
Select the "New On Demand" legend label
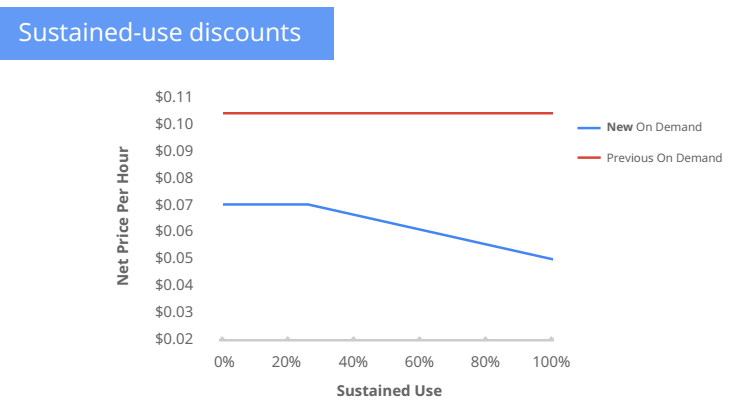(x=654, y=128)
